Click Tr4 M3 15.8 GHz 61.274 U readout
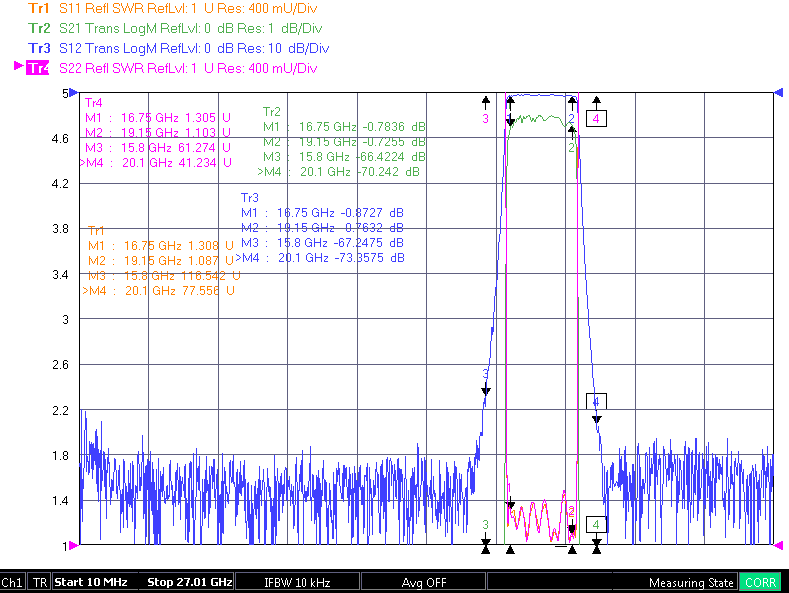 coord(158,147)
